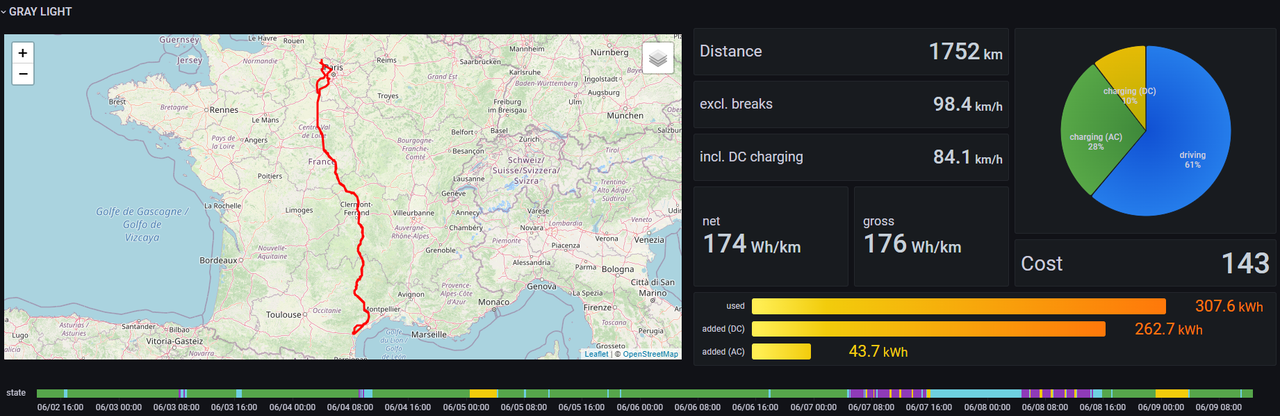Click the light blue state segment near 06/08 00:00
The width and height of the screenshot is (1280, 416).
pyautogui.click(x=974, y=394)
